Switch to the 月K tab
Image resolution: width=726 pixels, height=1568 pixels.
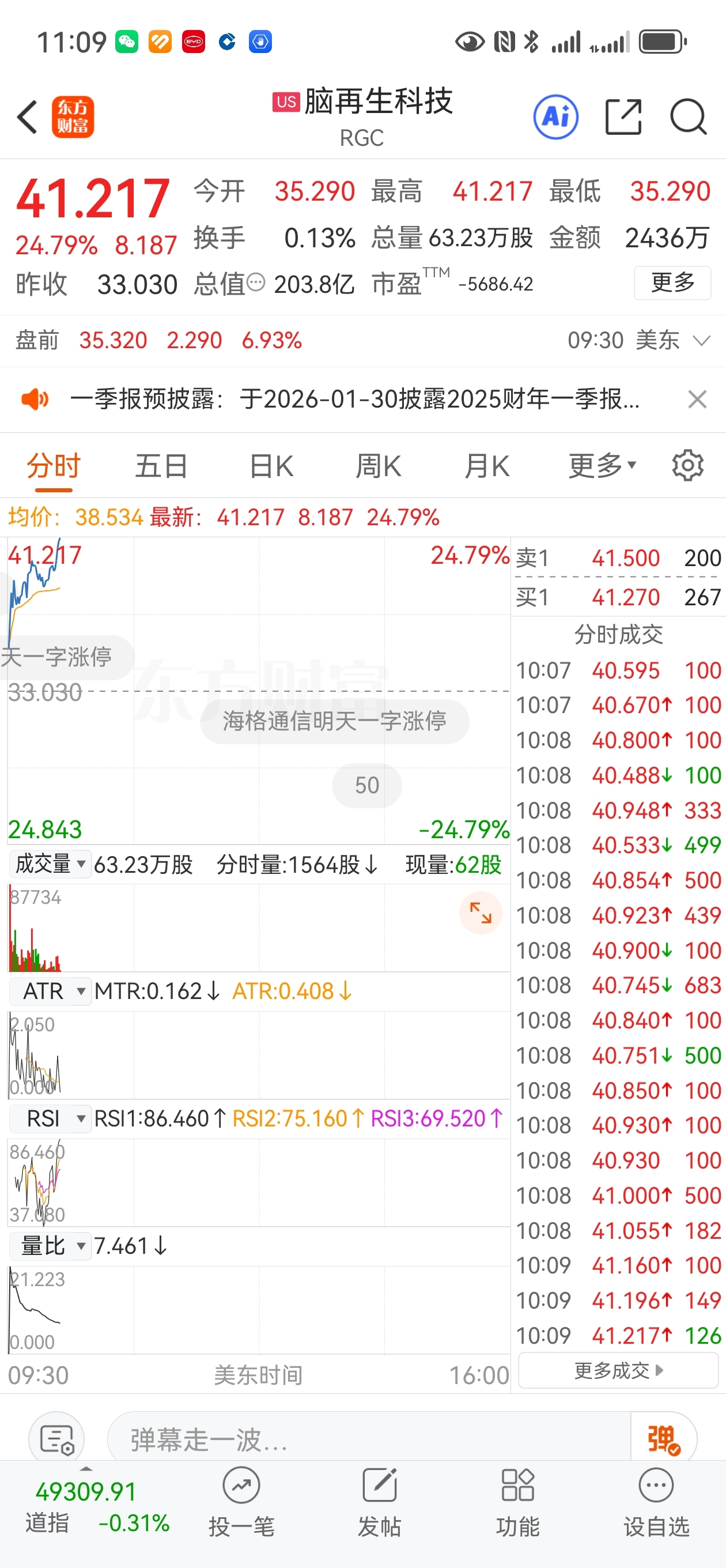[x=487, y=466]
